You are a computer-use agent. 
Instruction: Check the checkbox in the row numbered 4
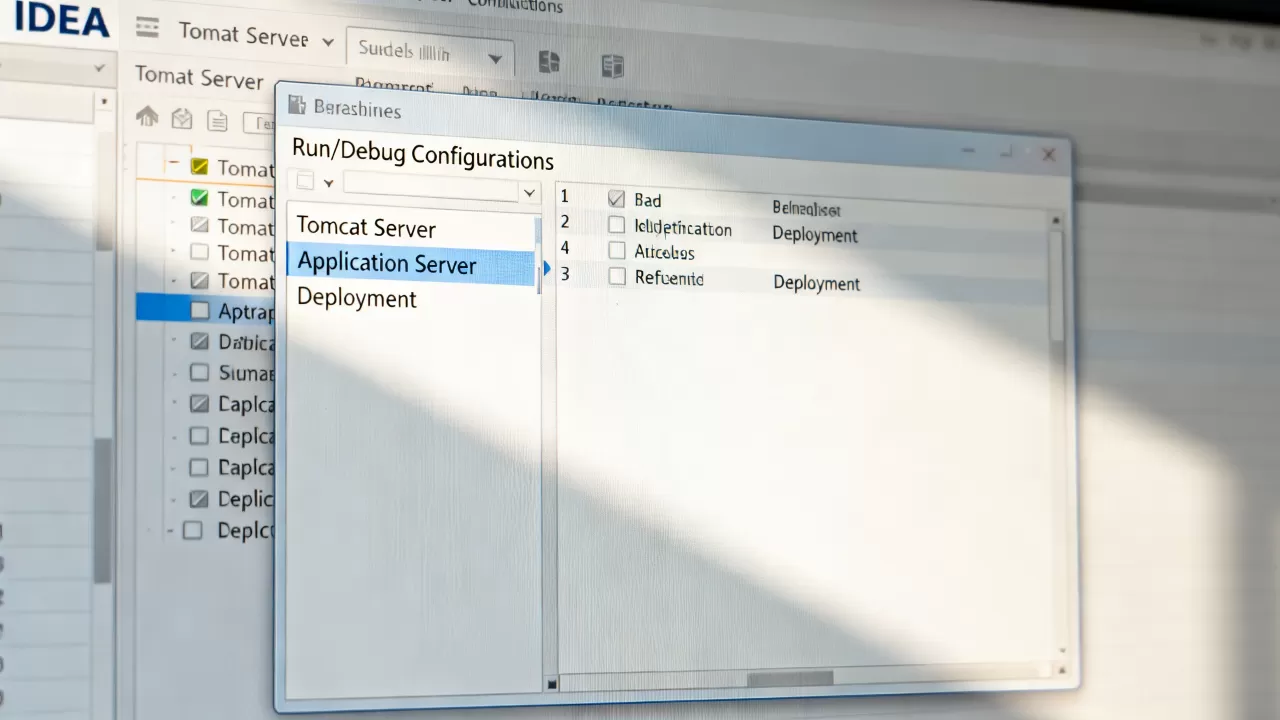point(617,250)
